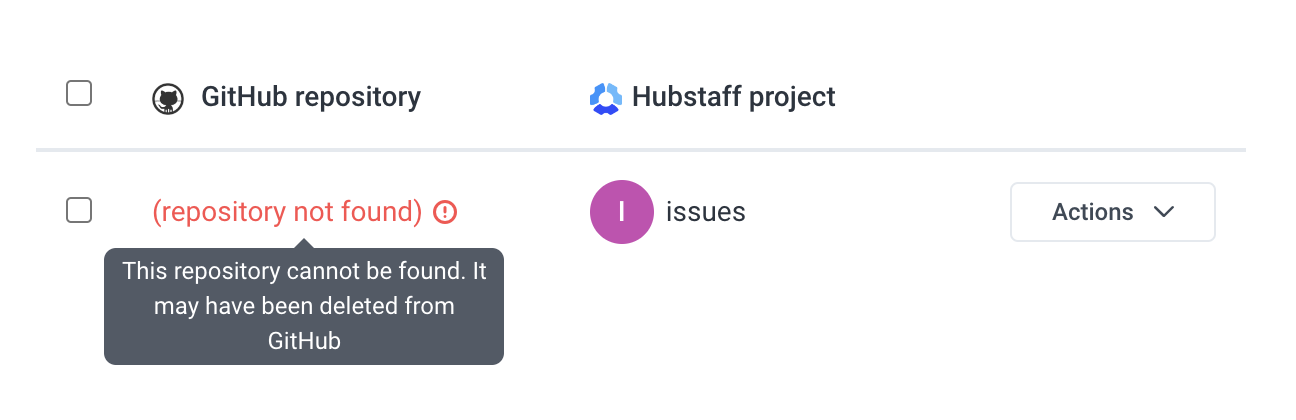
Task: Click the GitHub octocat icon in header
Action: (x=168, y=99)
